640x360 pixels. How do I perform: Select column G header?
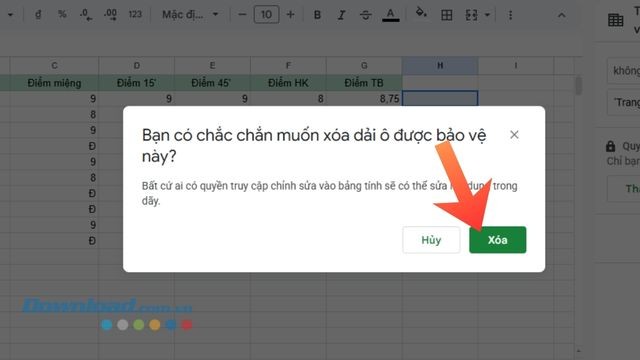pyautogui.click(x=364, y=65)
